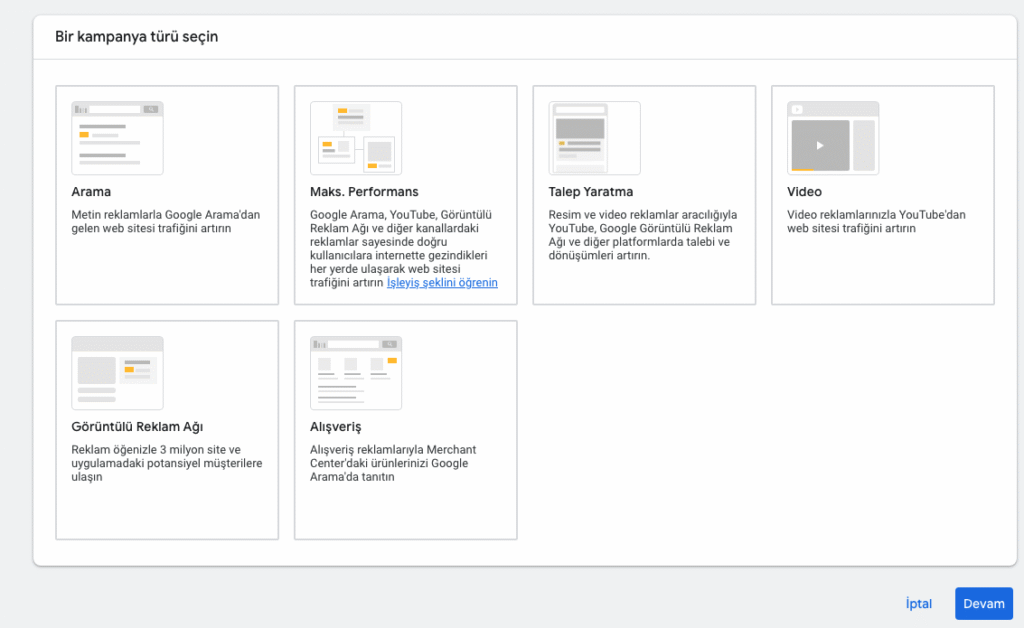This screenshot has width=1024, height=628.
Task: Open the İşleyiş şeklini öğrenin link
Action: (x=442, y=283)
